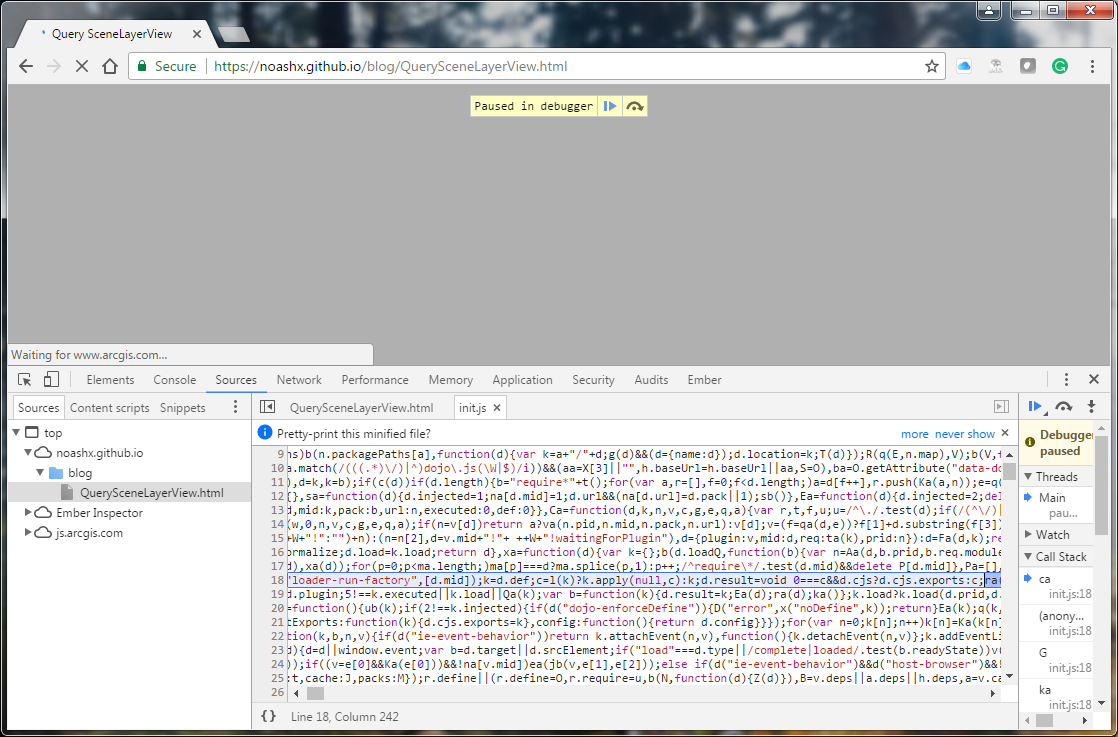
Task: Switch to Content scripts navigator tab
Action: [110, 408]
